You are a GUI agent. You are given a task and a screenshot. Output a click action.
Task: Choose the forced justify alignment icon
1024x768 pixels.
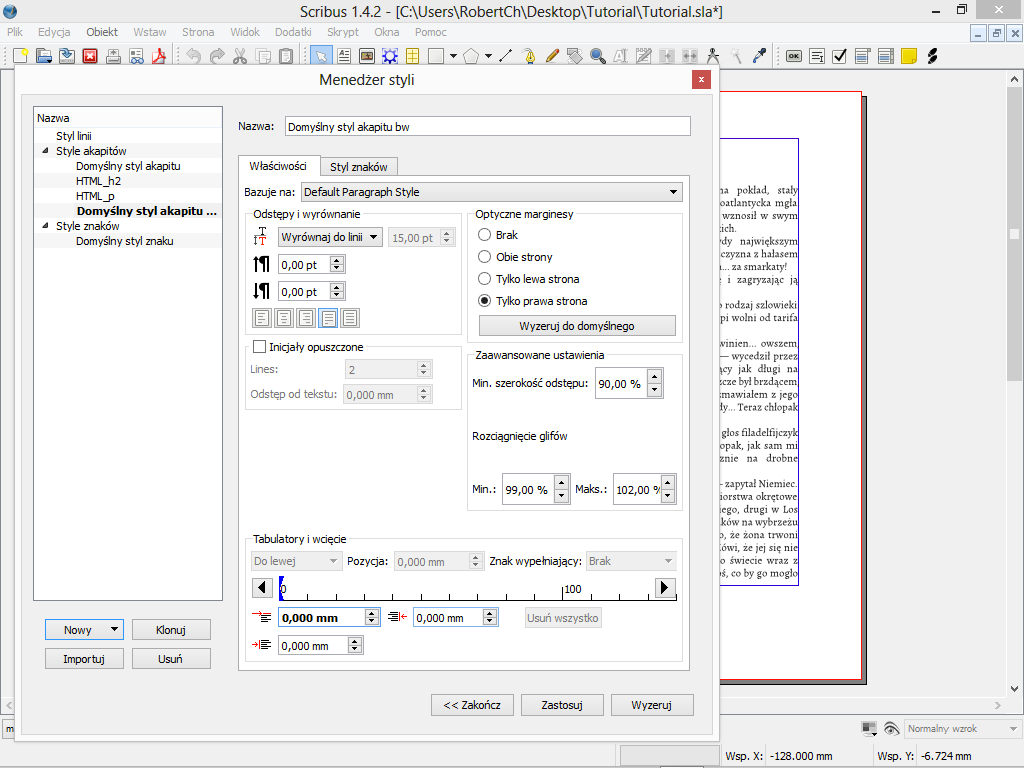(x=350, y=318)
